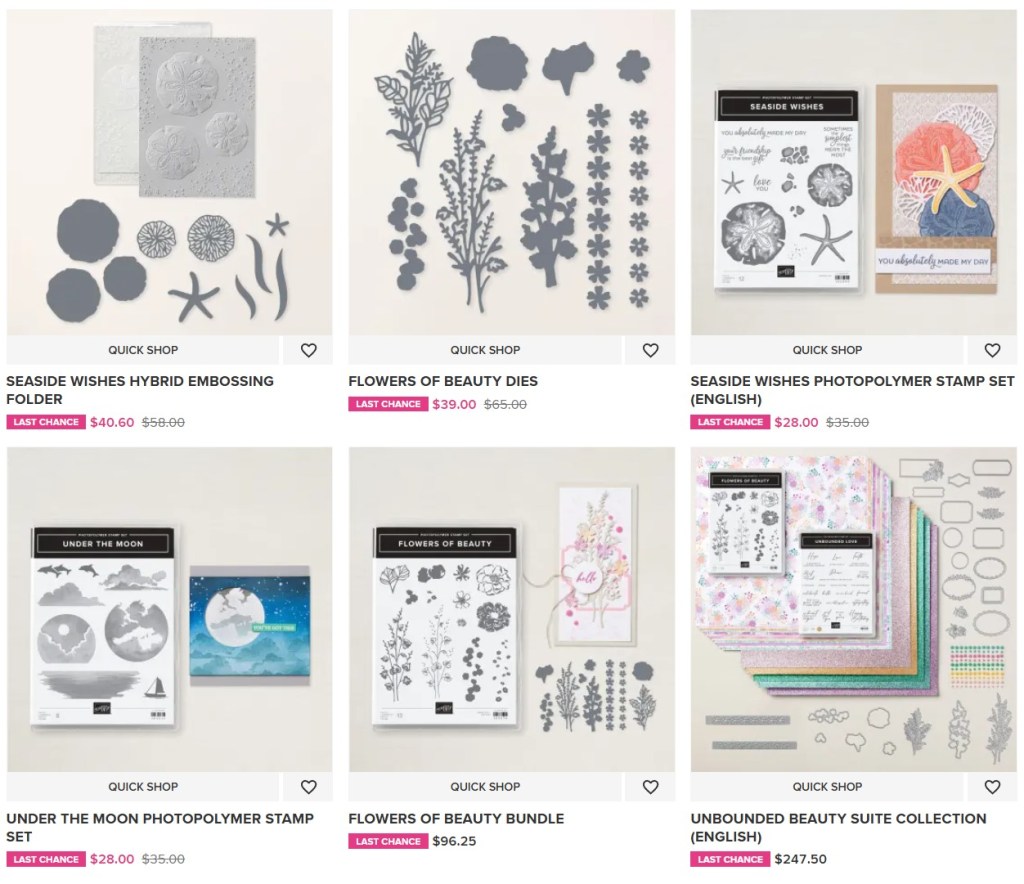Quick Shop Flowers of Beauty Dies
This screenshot has height=884, width=1024.
point(485,350)
